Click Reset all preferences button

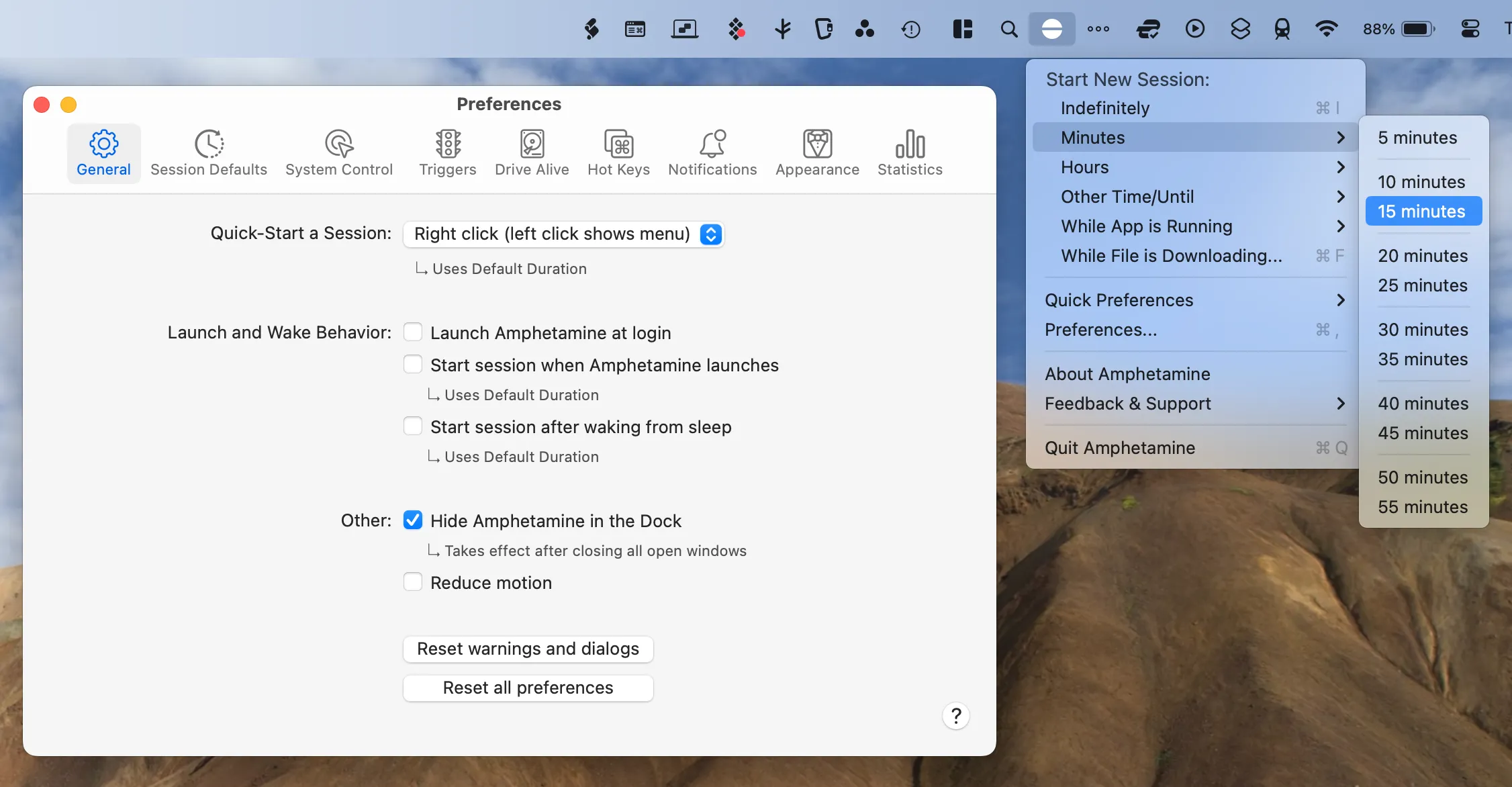tap(528, 688)
